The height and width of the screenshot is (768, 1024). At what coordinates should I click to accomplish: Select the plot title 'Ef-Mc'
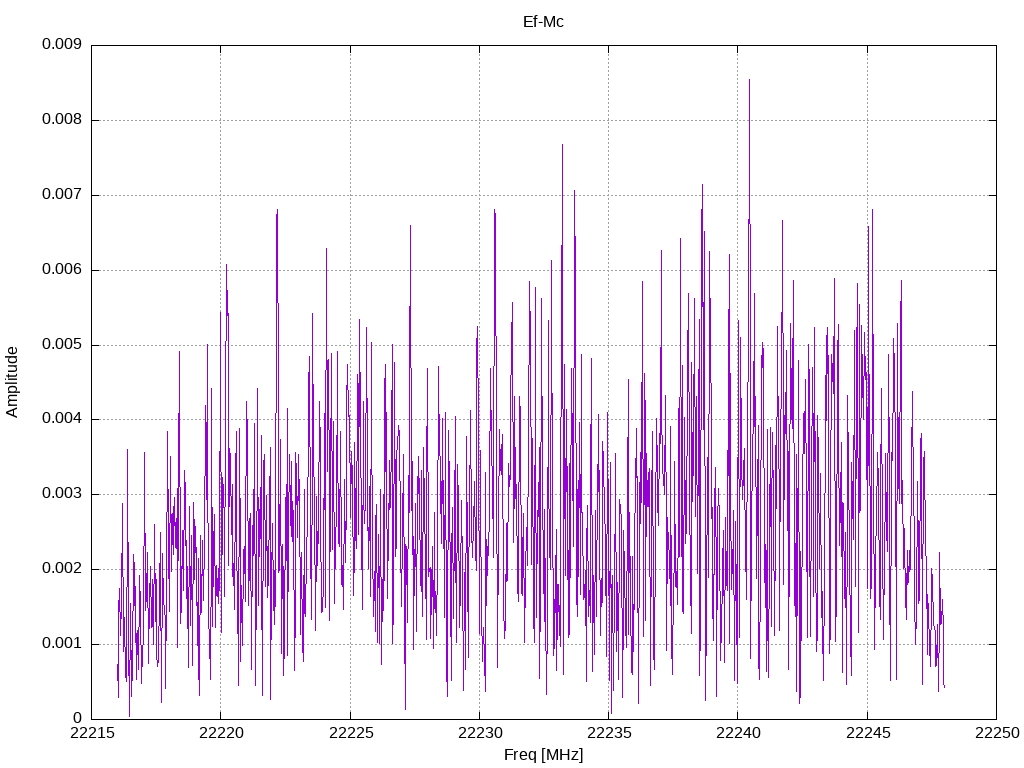coord(543,22)
